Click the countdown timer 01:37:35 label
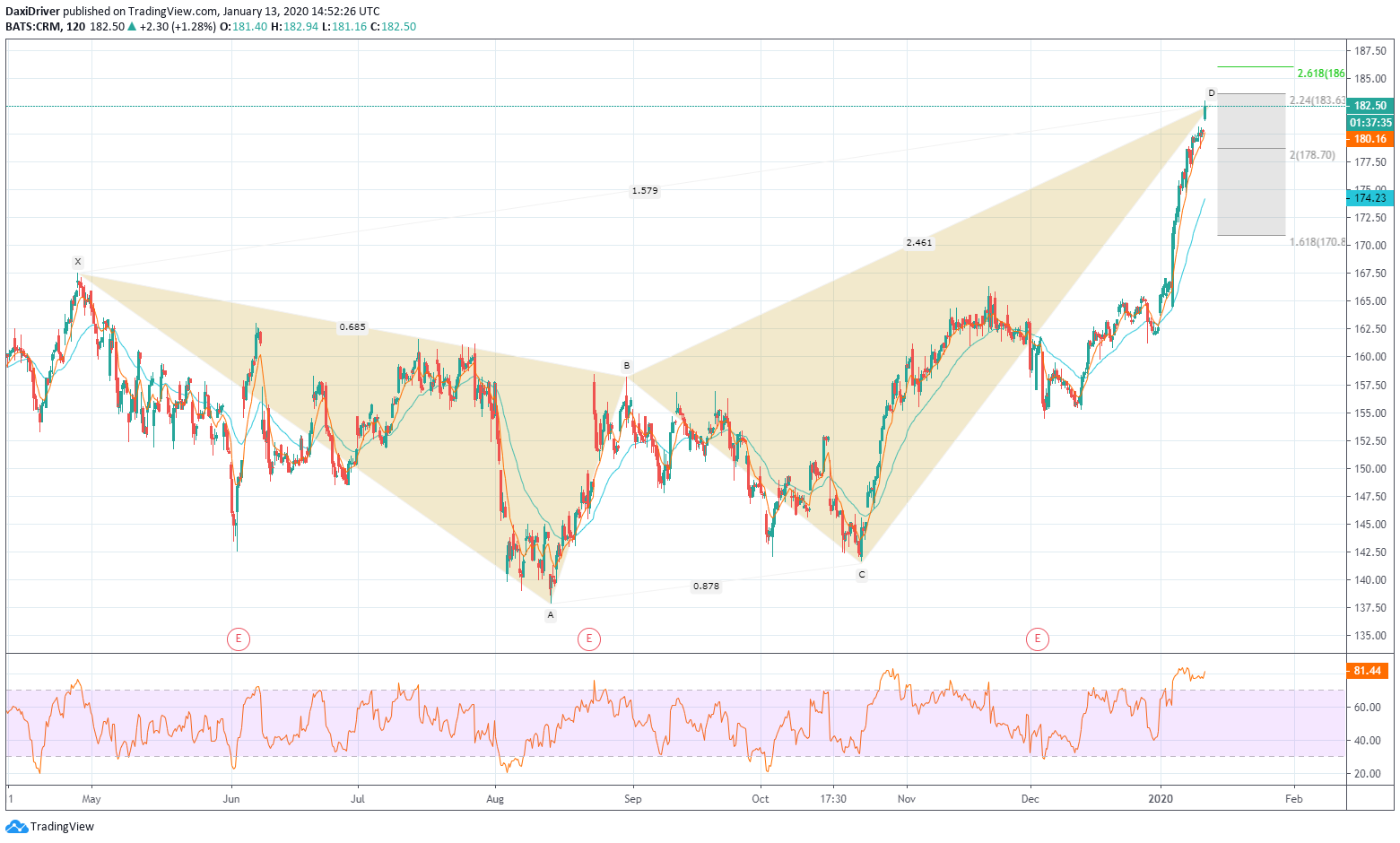The width and height of the screenshot is (1400, 843). [x=1370, y=123]
